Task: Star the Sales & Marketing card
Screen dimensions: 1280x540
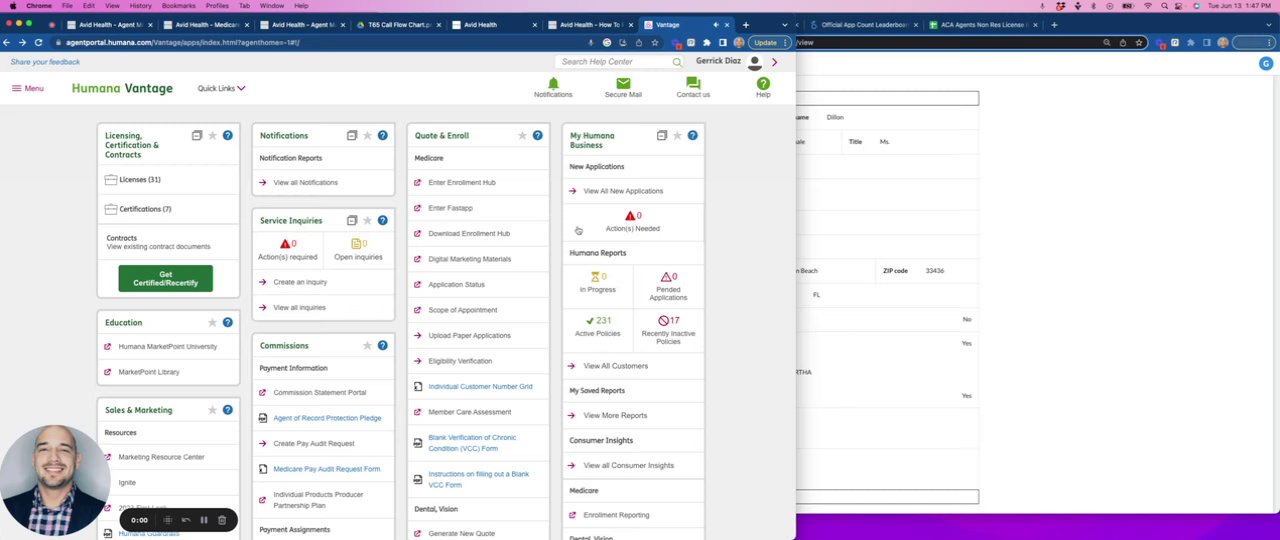Action: click(x=212, y=409)
